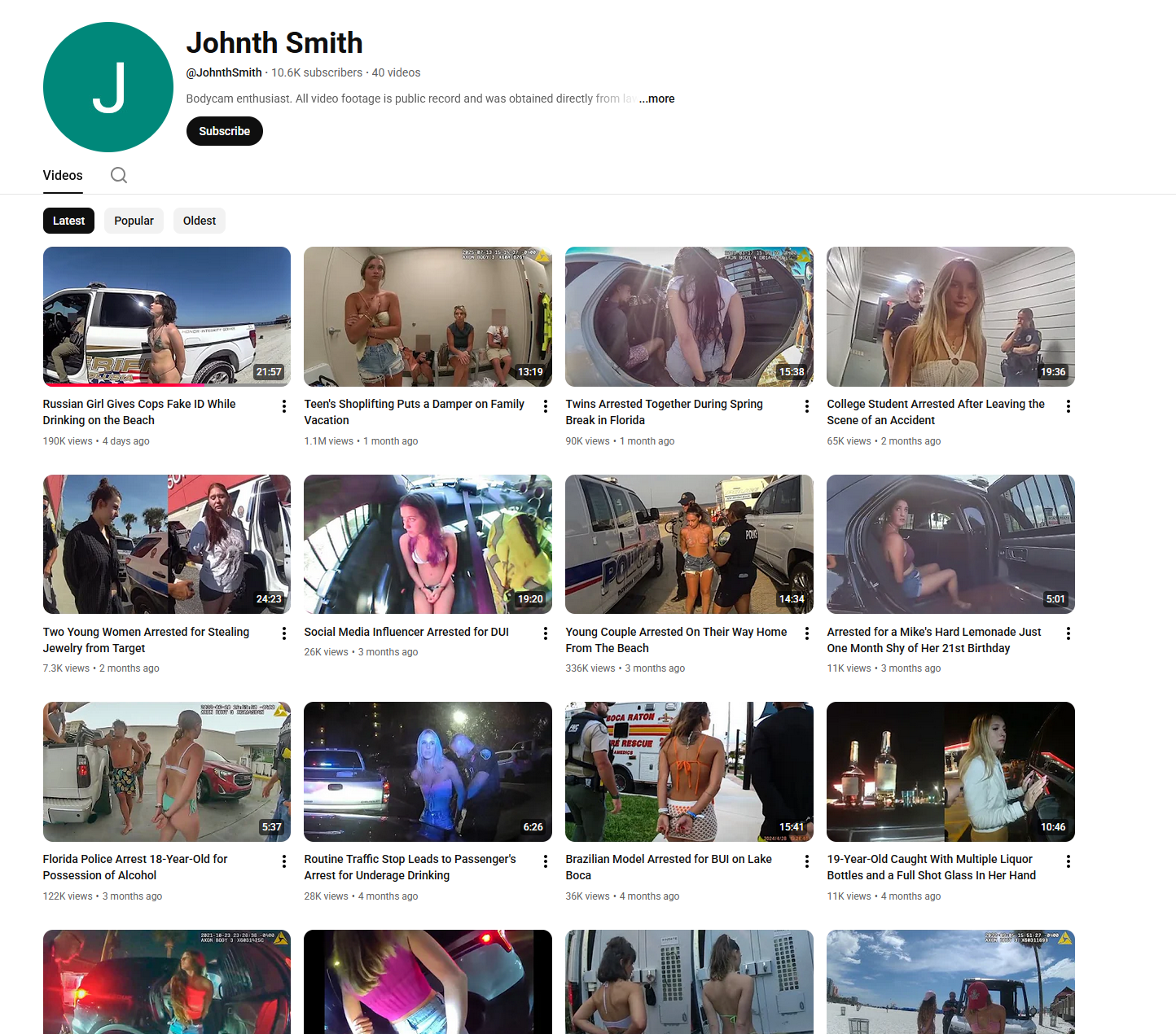
Task: Play the 21:57 video thumbnail
Action: 167,317
